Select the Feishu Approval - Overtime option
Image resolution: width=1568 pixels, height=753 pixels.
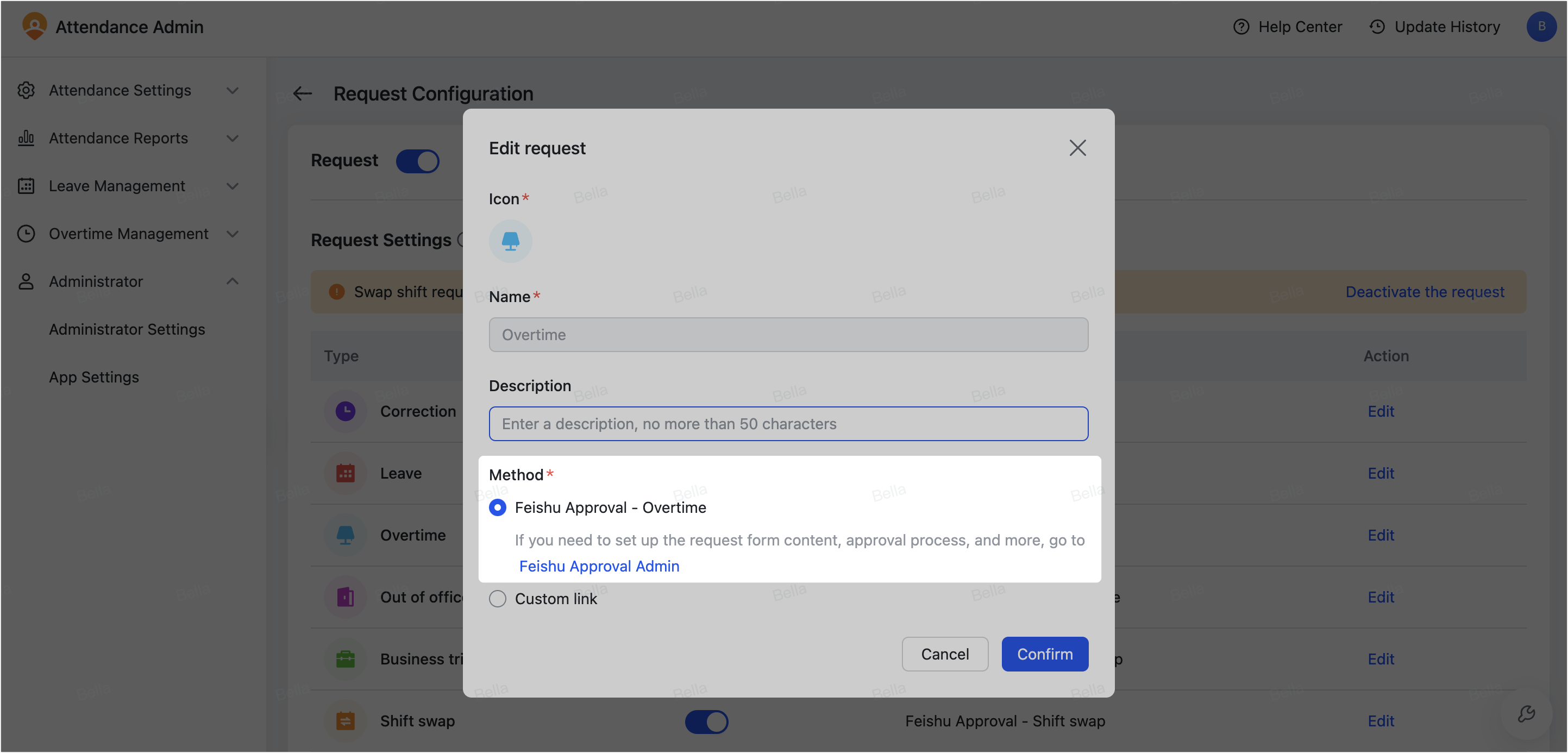497,507
